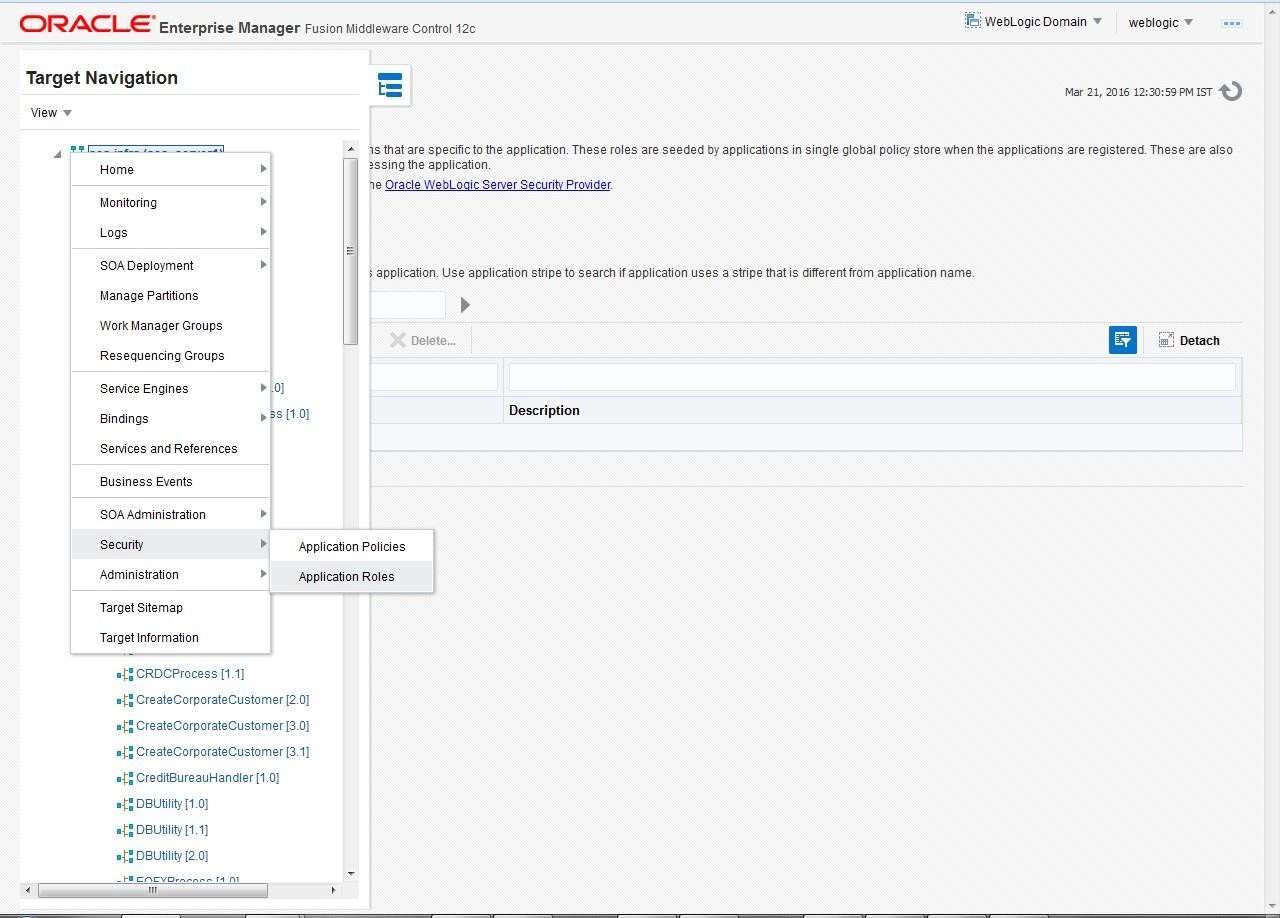Image resolution: width=1280 pixels, height=918 pixels.
Task: Click the navigation tree horizontal scrollbar thumb
Action: tap(153, 890)
